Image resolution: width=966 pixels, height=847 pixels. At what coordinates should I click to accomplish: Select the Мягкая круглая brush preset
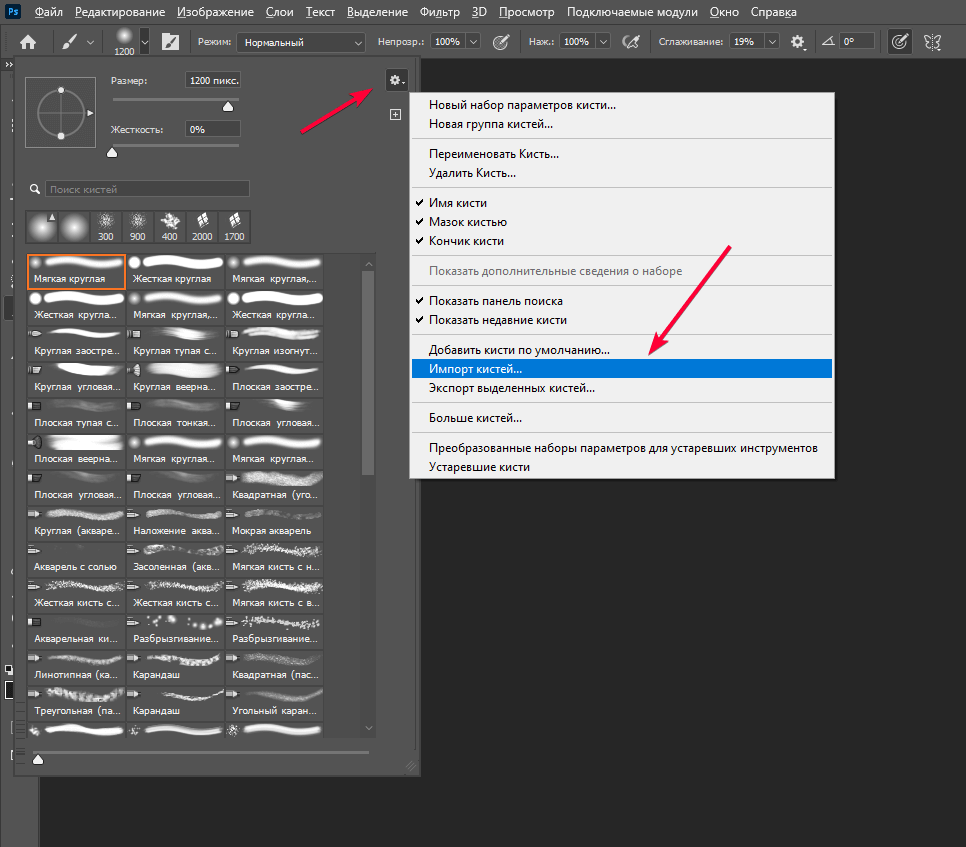click(x=76, y=272)
